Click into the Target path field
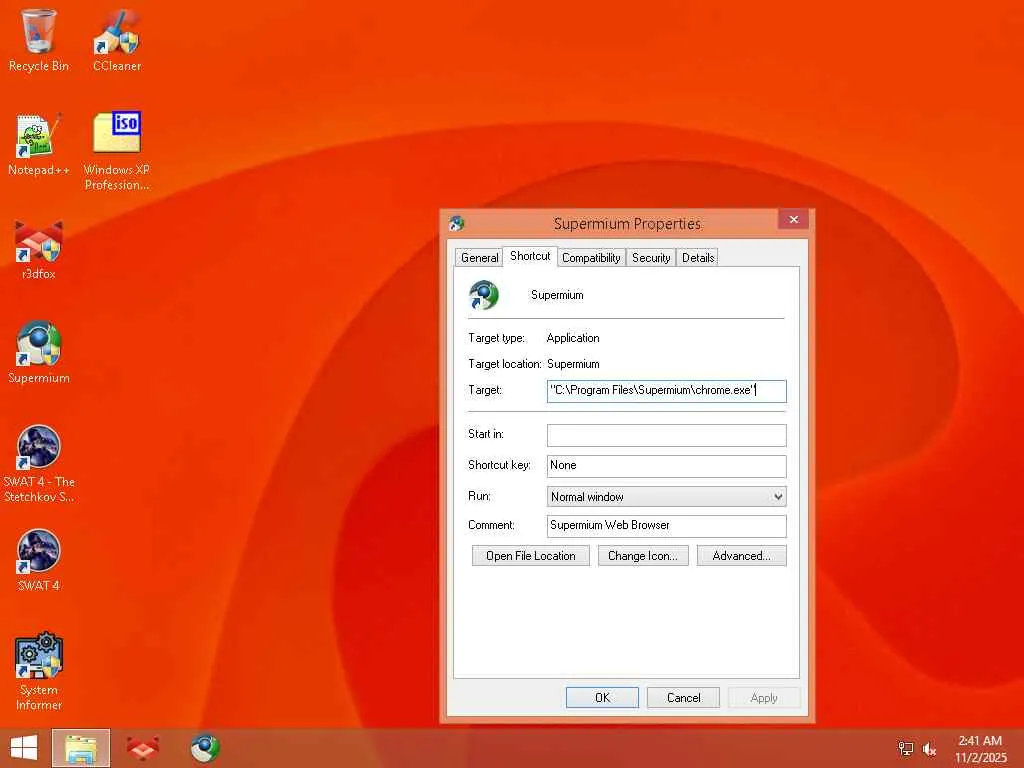Screen dimensions: 1024x768 pyautogui.click(x=667, y=391)
